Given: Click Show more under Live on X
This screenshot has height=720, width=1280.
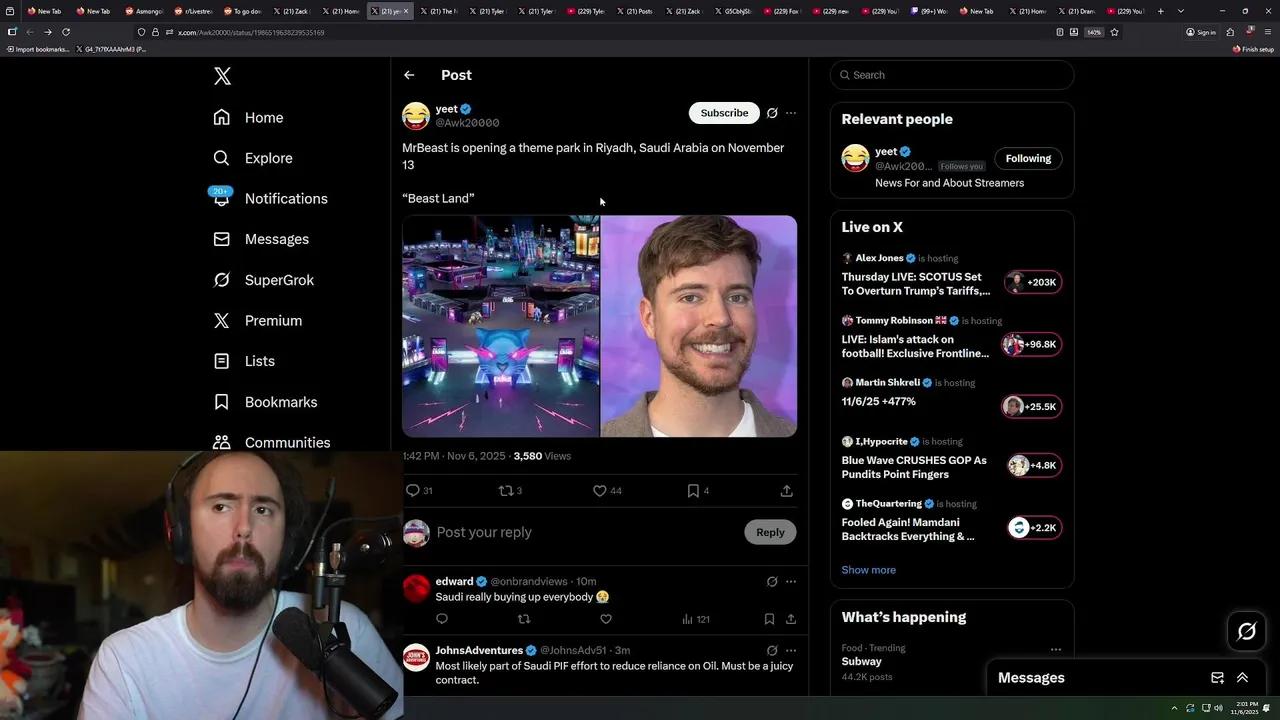Looking at the screenshot, I should tap(868, 570).
